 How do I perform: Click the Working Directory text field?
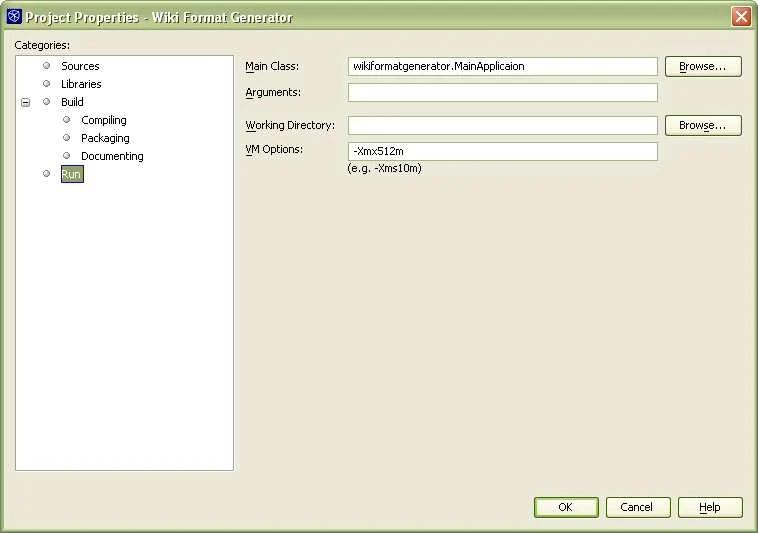coord(502,125)
